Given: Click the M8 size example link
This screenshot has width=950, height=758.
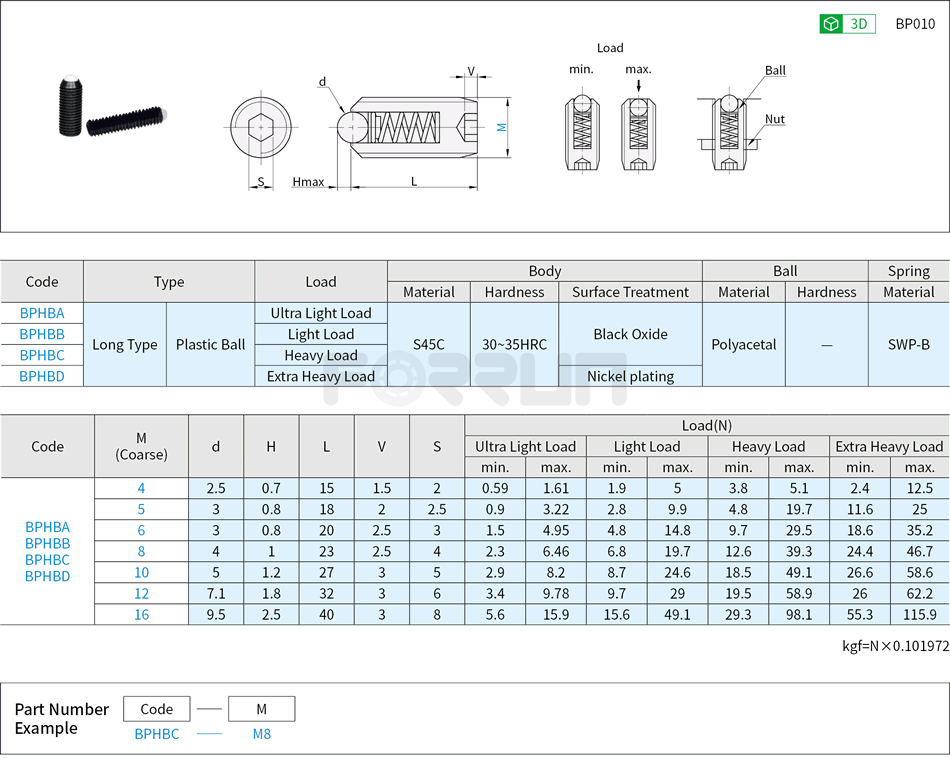Looking at the screenshot, I should click(261, 733).
